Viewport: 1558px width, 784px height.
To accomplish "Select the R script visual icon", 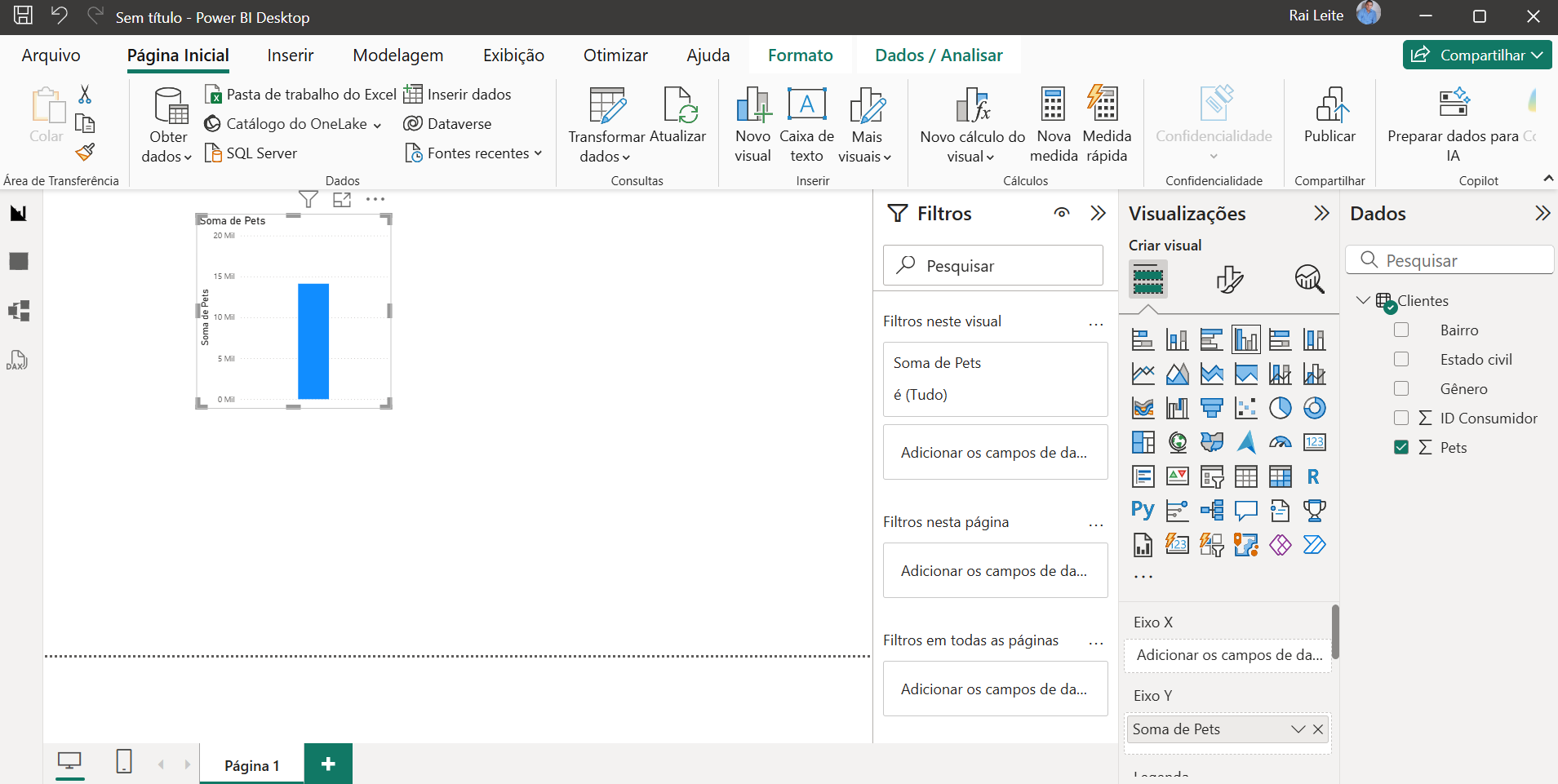I will [1313, 476].
